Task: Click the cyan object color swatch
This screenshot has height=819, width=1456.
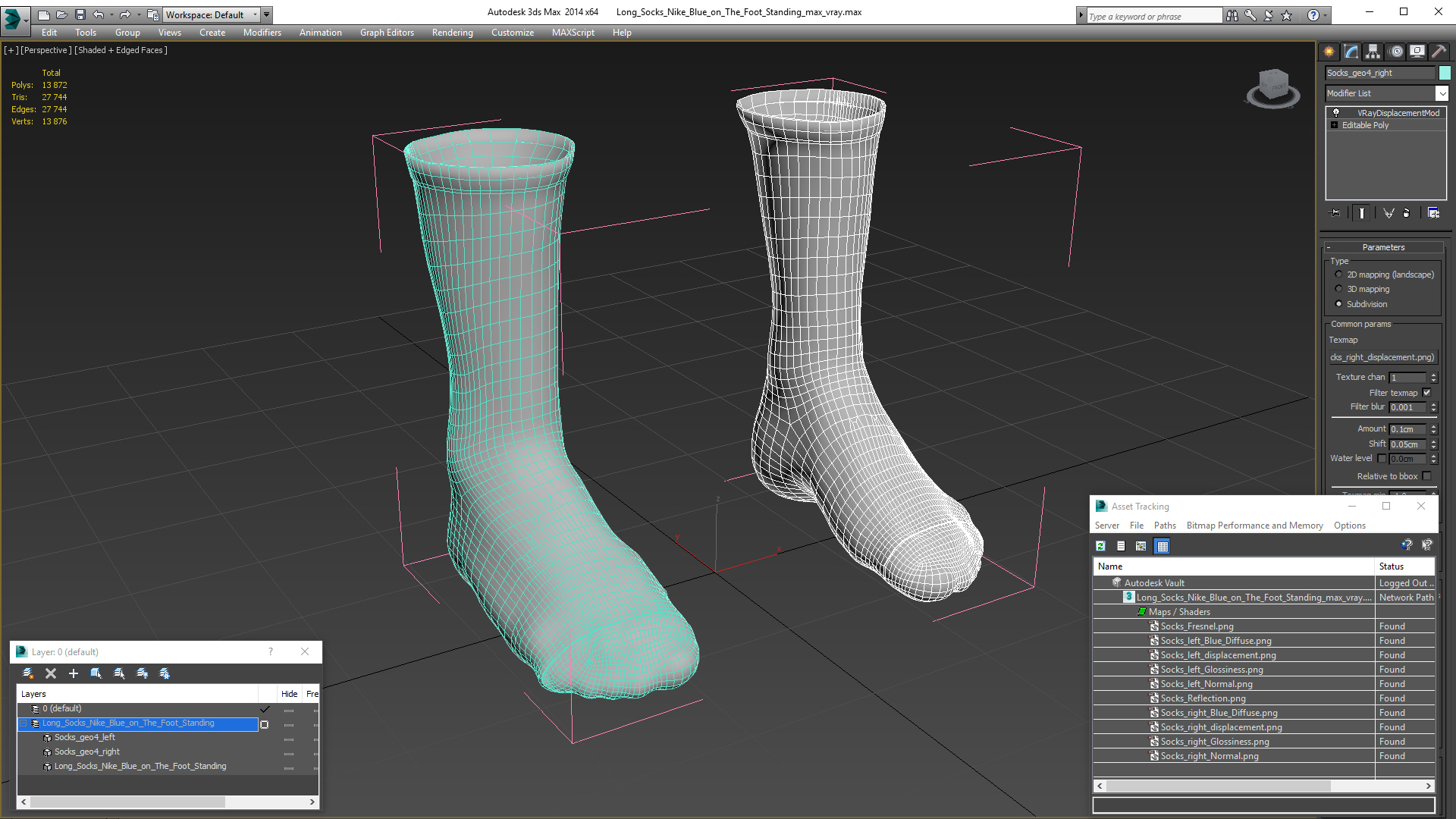Action: pyautogui.click(x=1445, y=73)
